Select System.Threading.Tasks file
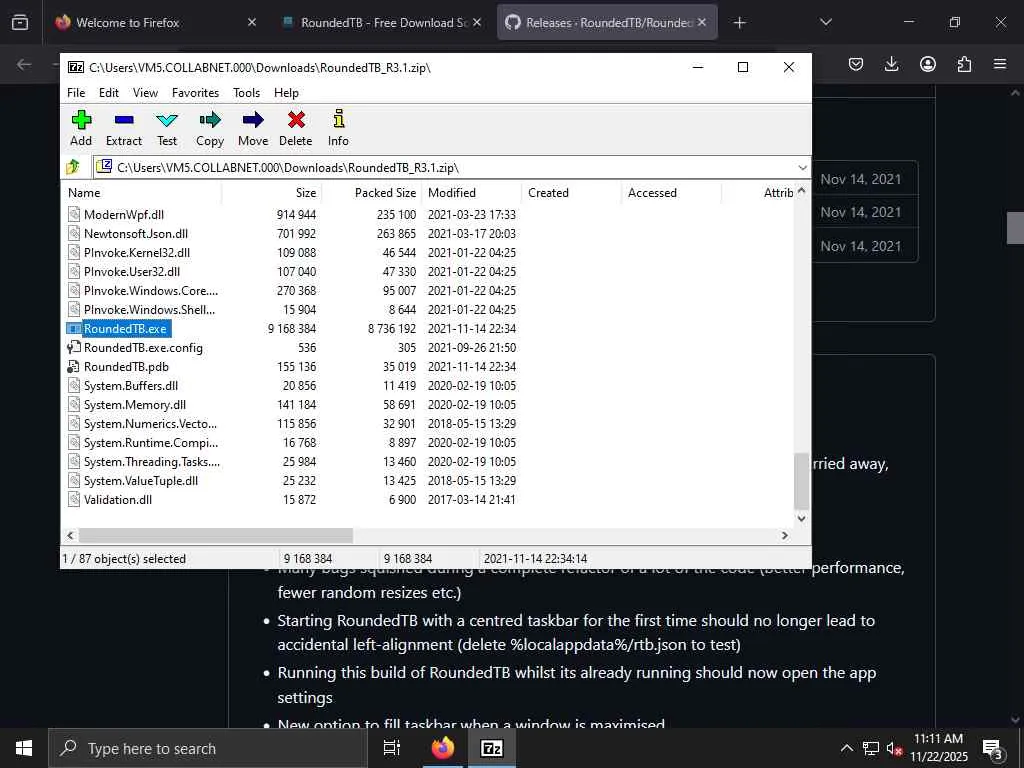The image size is (1024, 768). click(x=152, y=461)
